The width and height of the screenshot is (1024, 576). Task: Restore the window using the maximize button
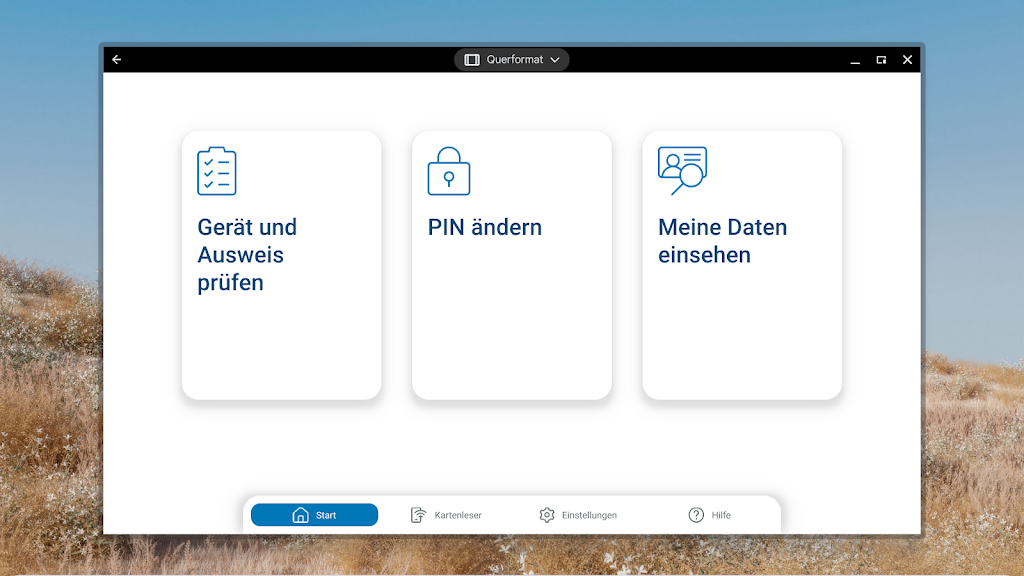coord(881,60)
